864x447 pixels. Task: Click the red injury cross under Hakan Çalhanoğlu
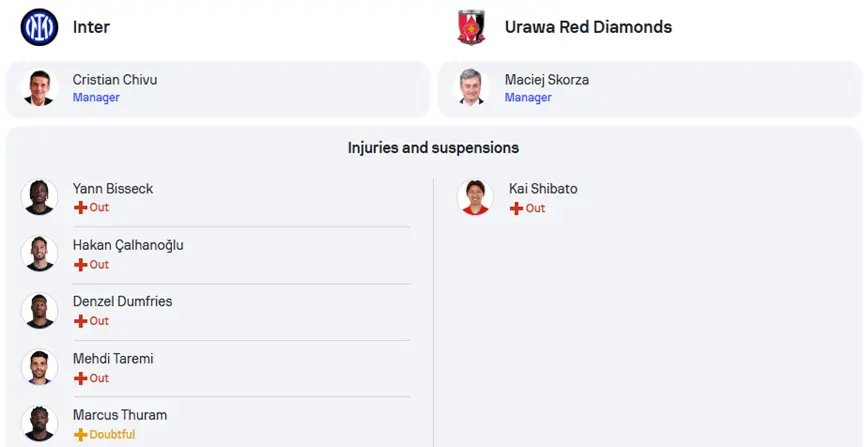point(80,265)
